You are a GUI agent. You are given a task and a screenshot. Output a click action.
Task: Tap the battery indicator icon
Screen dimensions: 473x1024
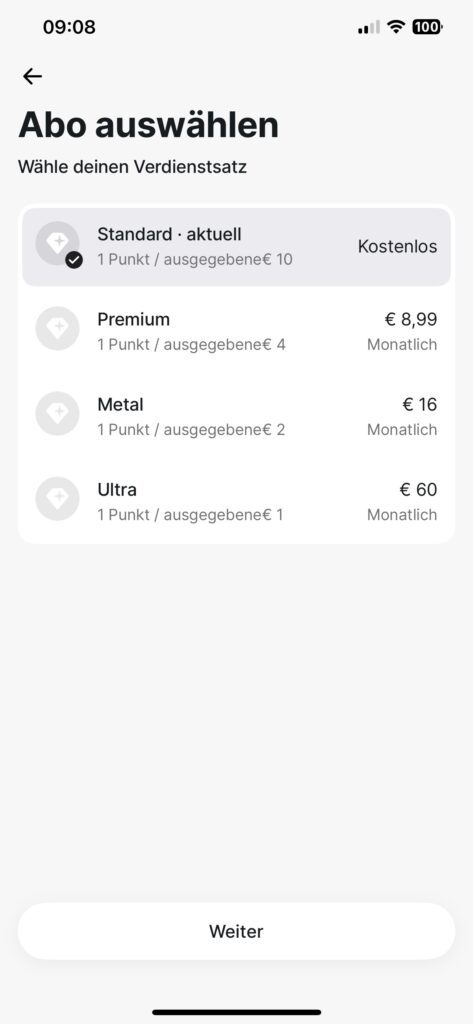427,27
